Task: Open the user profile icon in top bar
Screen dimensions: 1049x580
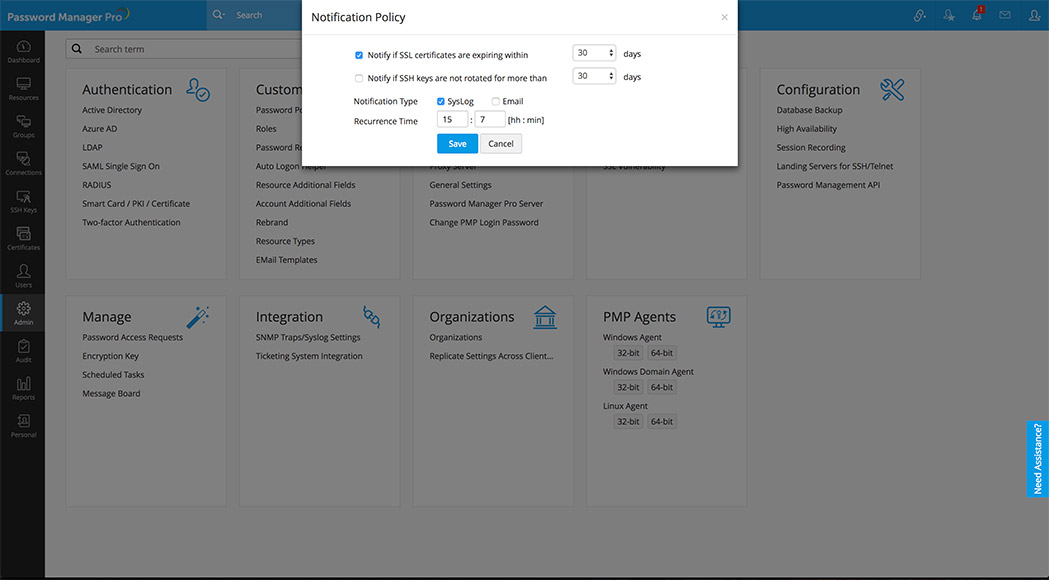Action: tap(1034, 15)
